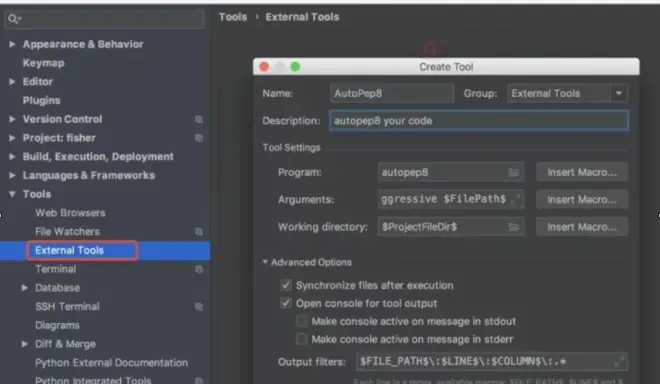The height and width of the screenshot is (384, 660).
Task: Click the Tool Settings section label
Action: click(x=291, y=147)
